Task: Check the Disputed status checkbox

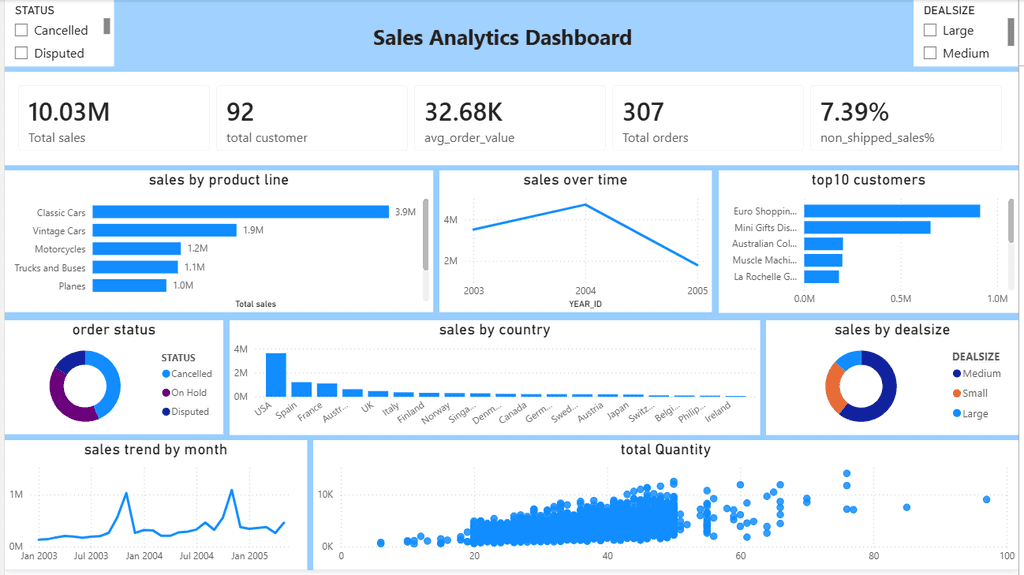Action: coord(22,53)
